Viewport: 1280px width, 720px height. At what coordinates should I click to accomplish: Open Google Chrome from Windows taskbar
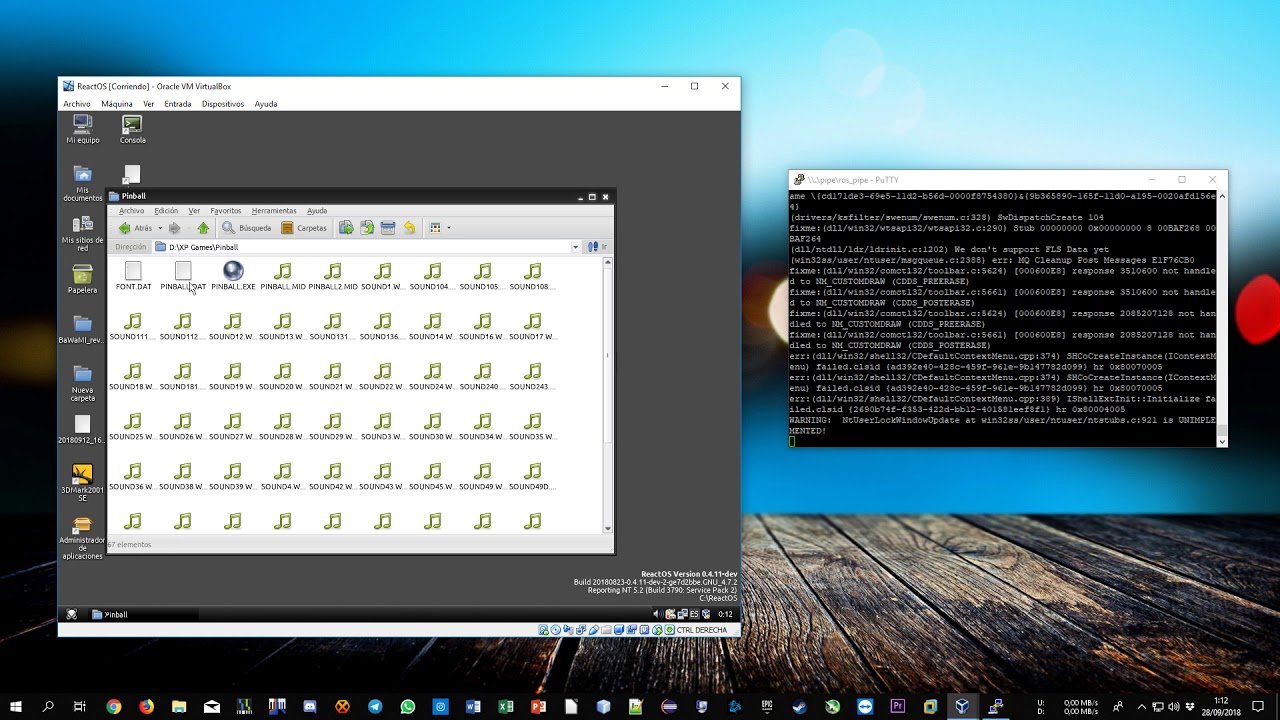click(114, 707)
